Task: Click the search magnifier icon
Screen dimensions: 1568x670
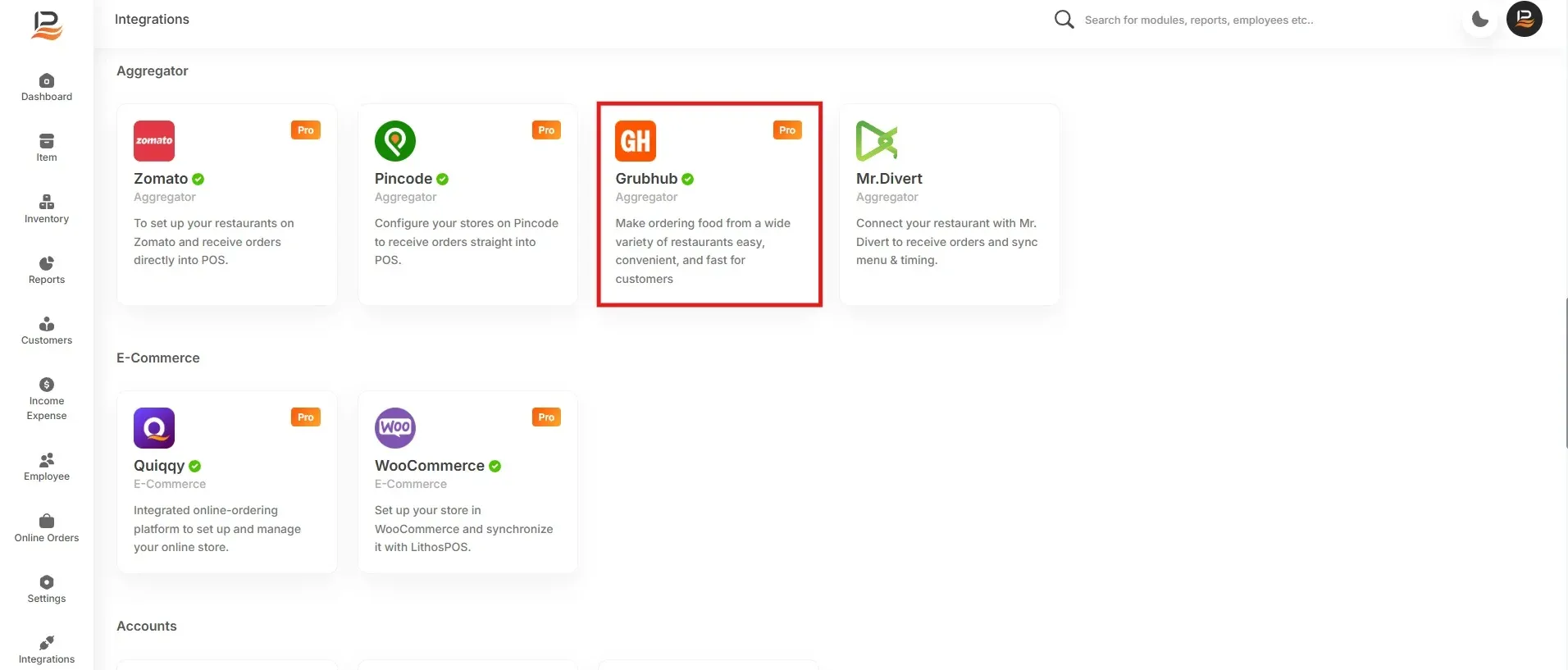Action: click(x=1064, y=20)
